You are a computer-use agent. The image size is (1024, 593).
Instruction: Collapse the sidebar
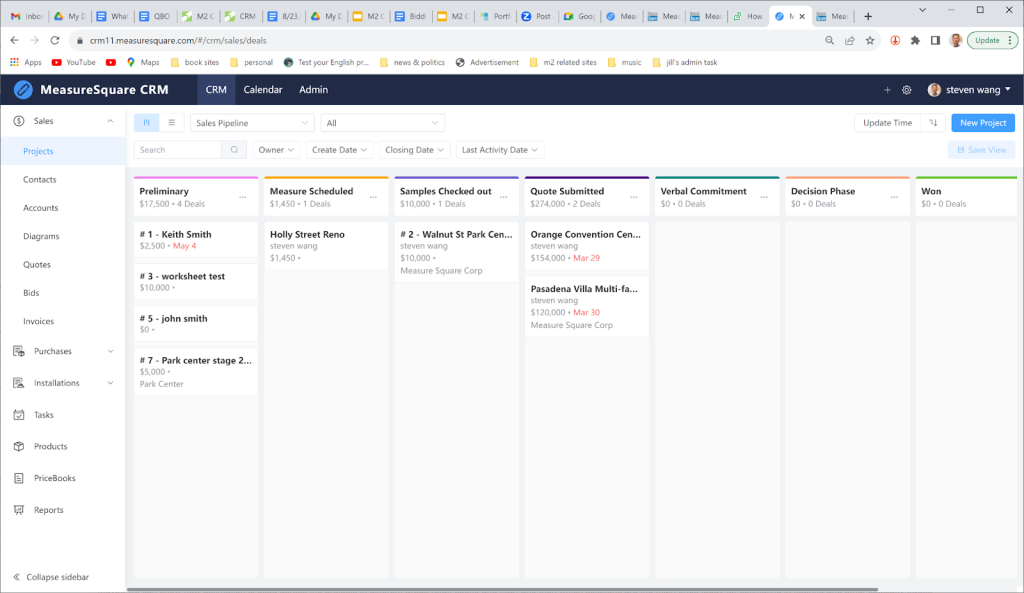coord(56,577)
